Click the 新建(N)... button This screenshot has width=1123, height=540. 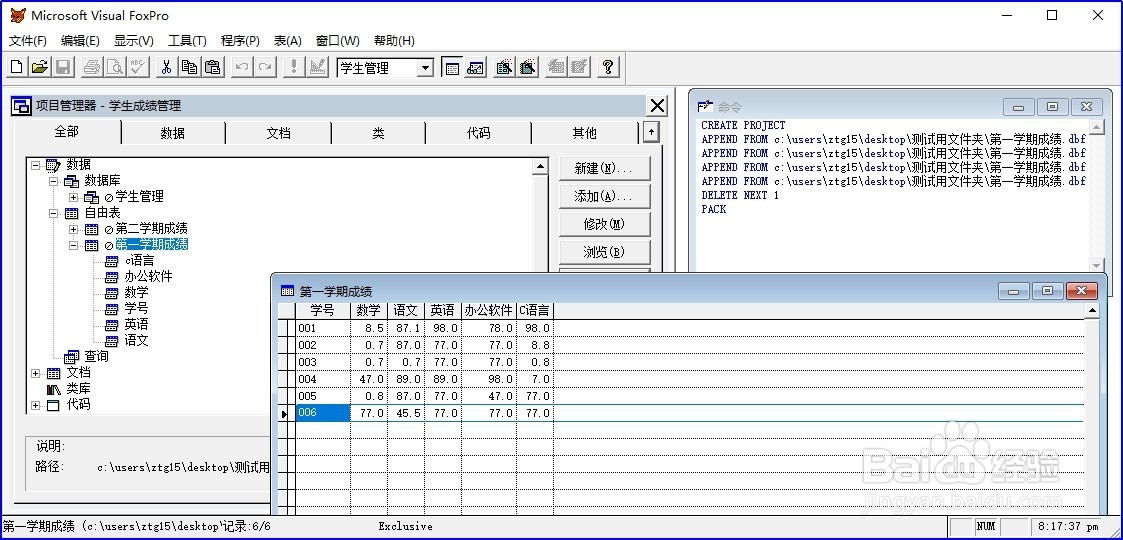point(604,168)
